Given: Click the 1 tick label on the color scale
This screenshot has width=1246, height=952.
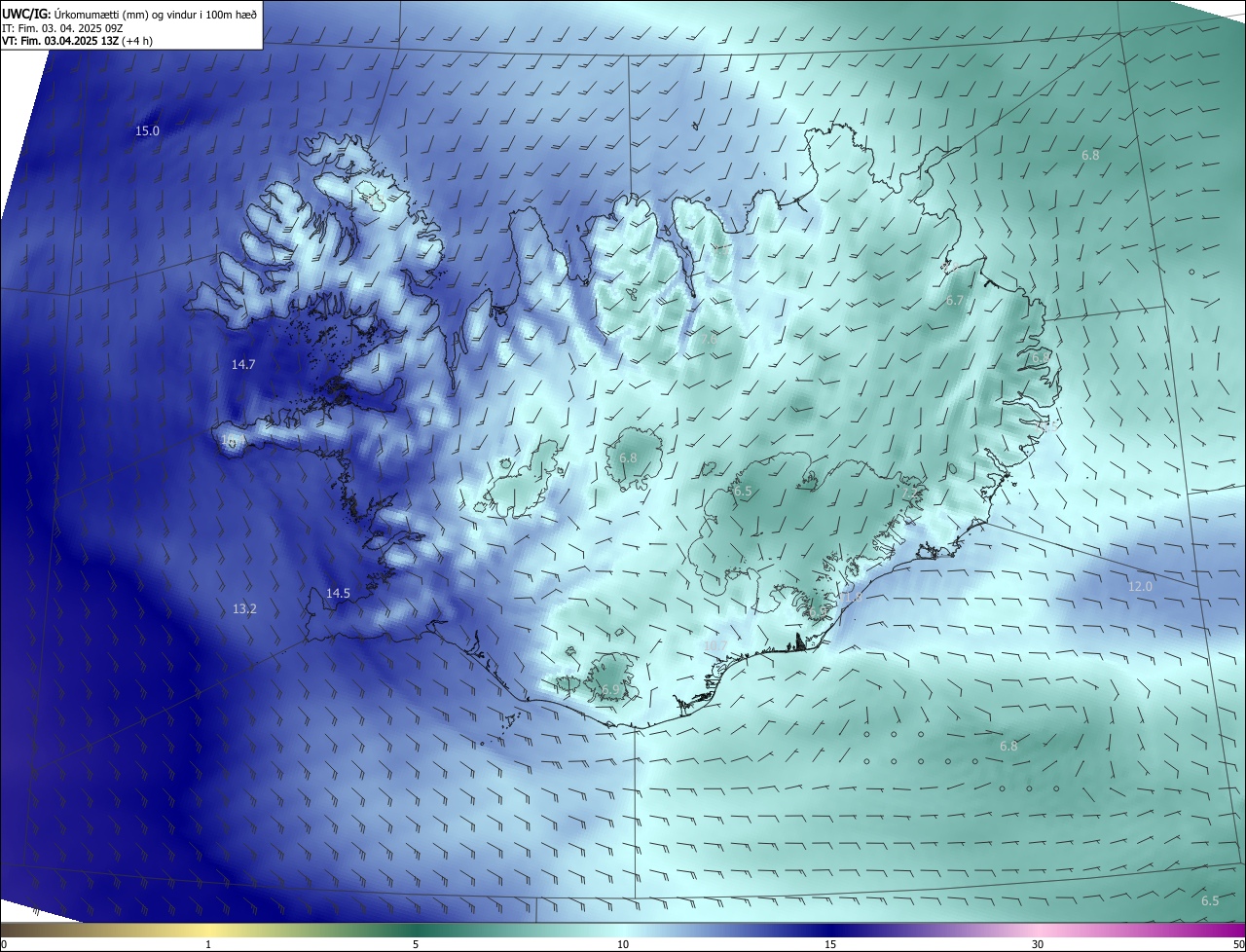Looking at the screenshot, I should [x=208, y=944].
